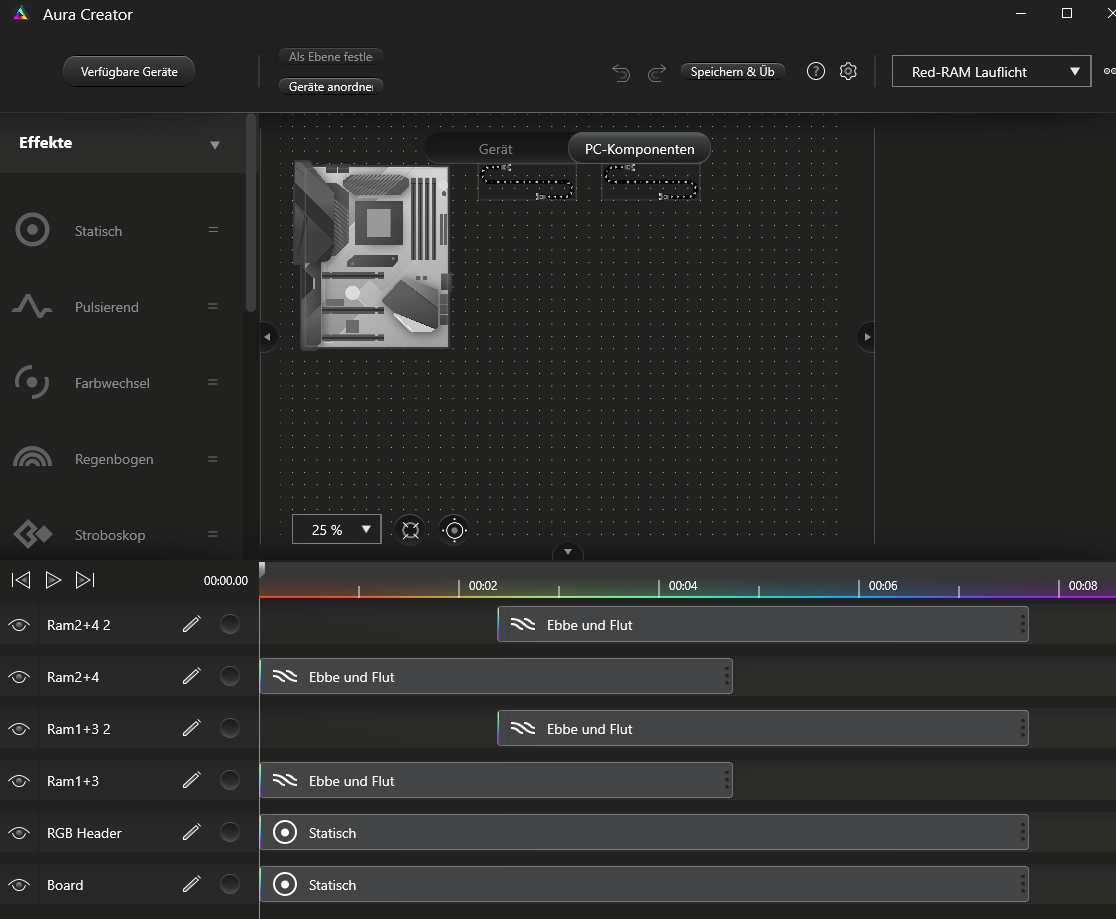This screenshot has width=1116, height=919.
Task: Select the Regenbogen effect
Action: pos(114,459)
